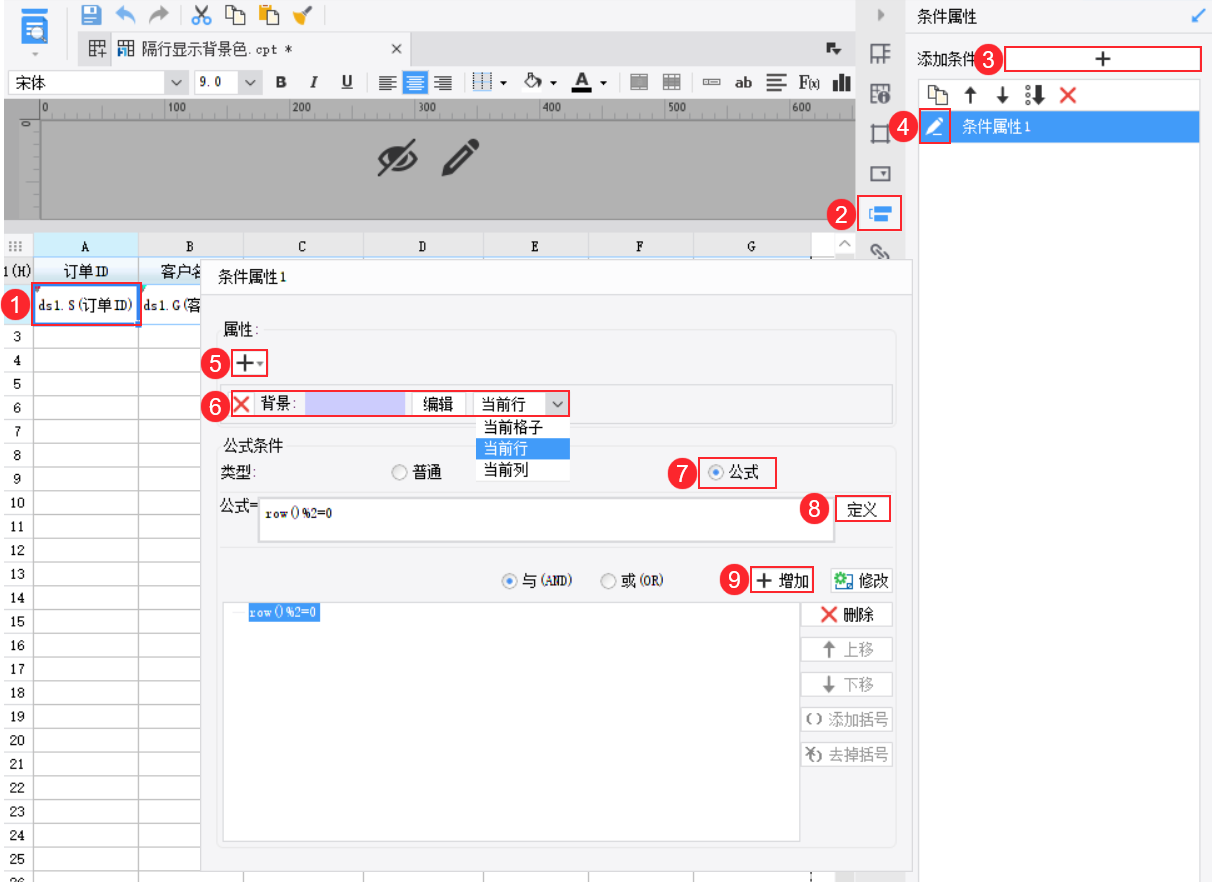Viewport: 1212px width, 882px height.
Task: Click the Redo arrow icon
Action: 158,14
